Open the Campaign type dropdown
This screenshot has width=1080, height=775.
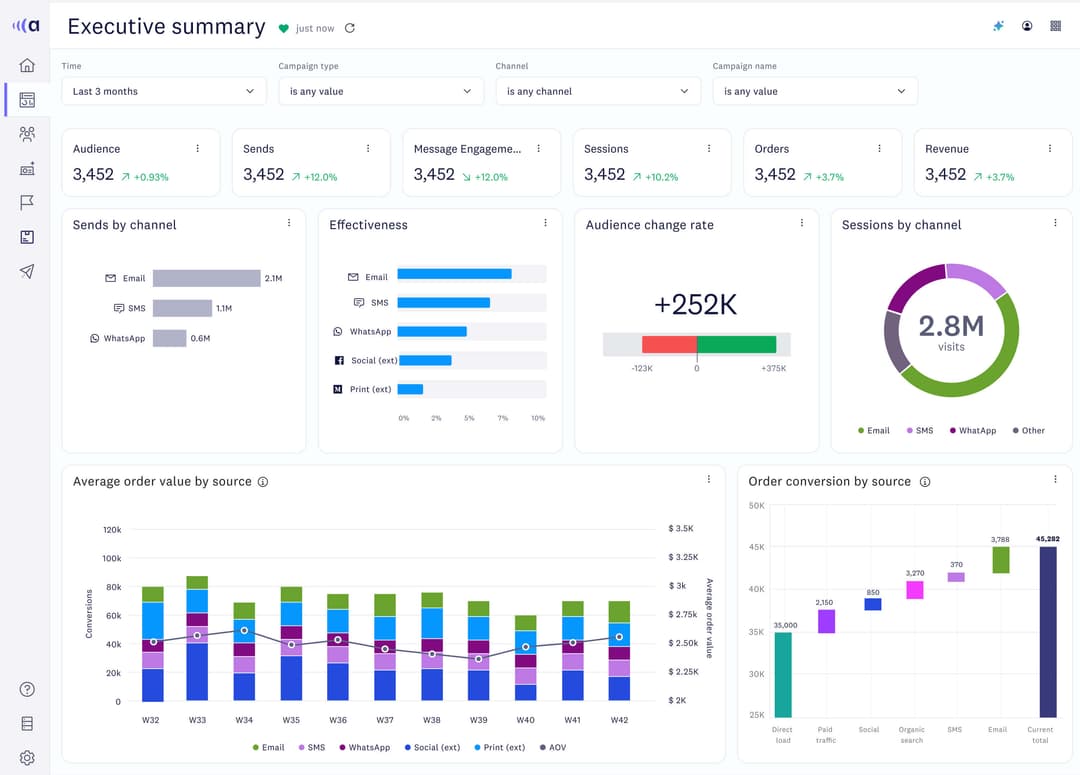(380, 91)
